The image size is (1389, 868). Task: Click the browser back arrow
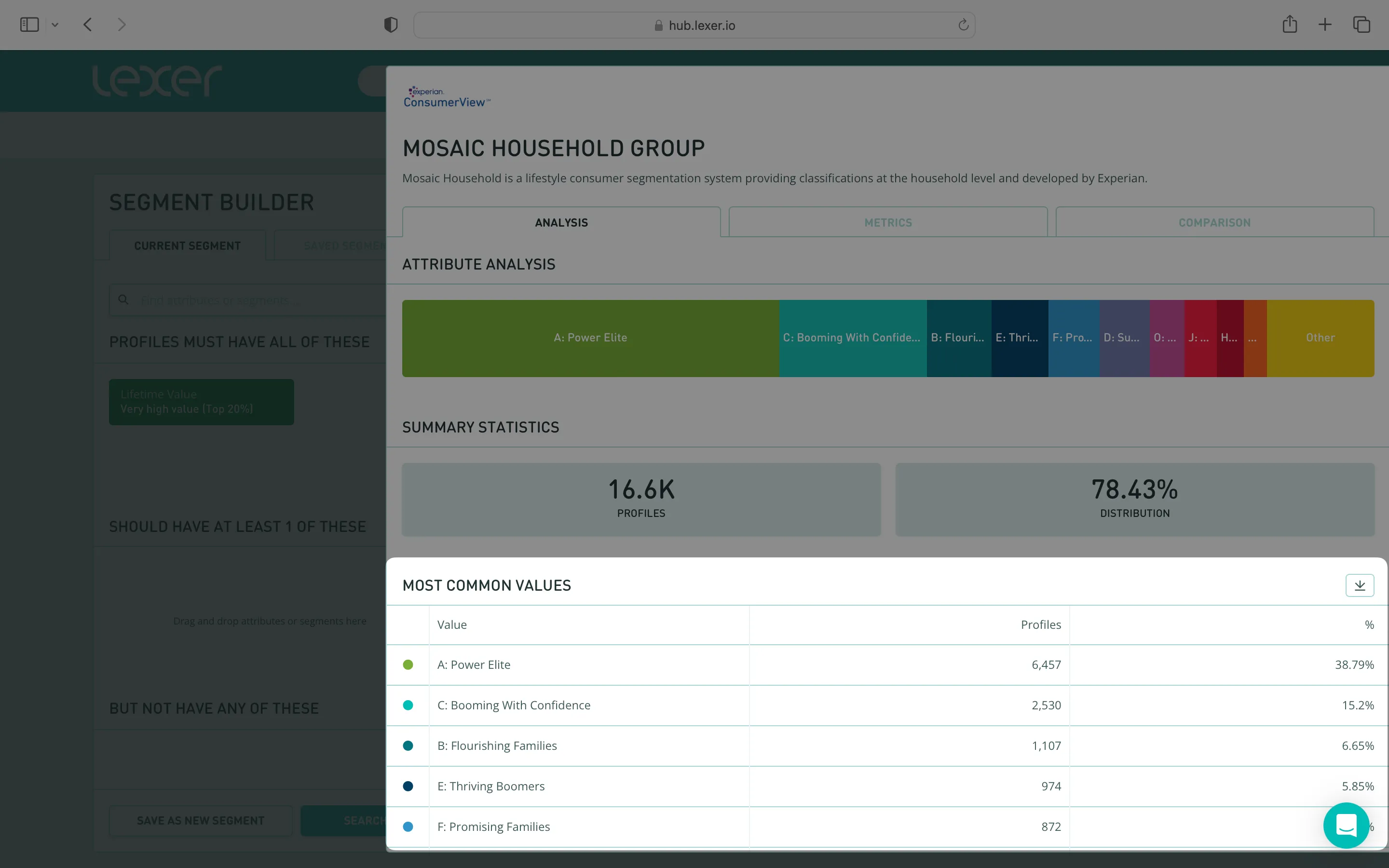(88, 25)
